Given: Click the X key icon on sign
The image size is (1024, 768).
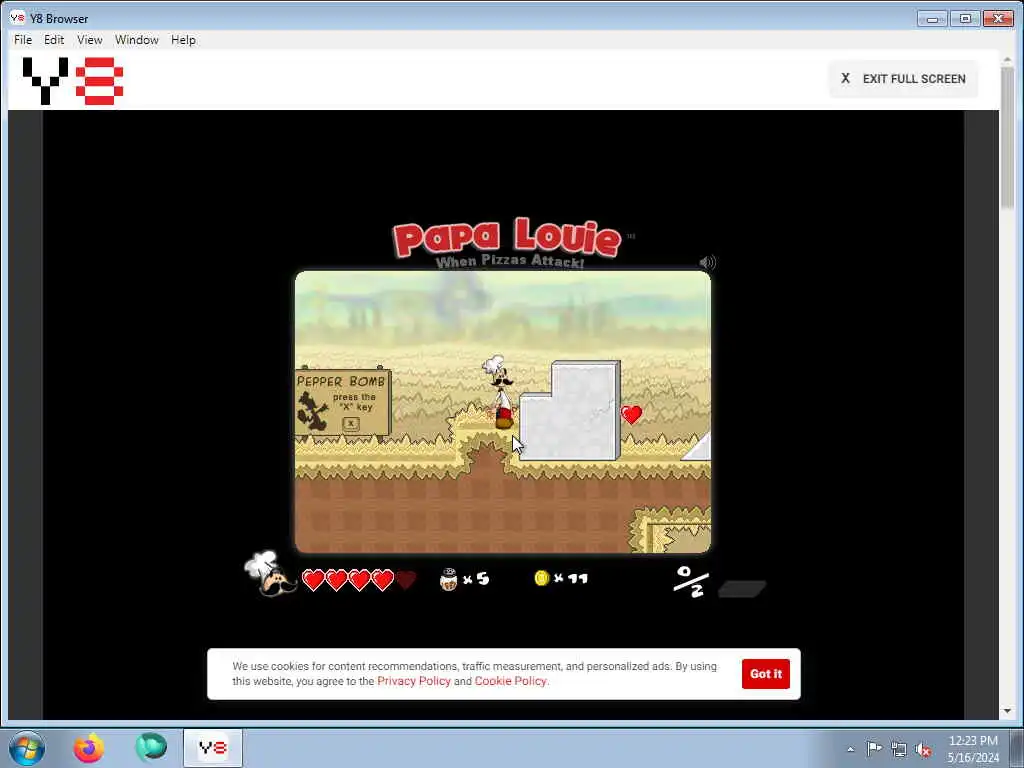Looking at the screenshot, I should [x=351, y=424].
